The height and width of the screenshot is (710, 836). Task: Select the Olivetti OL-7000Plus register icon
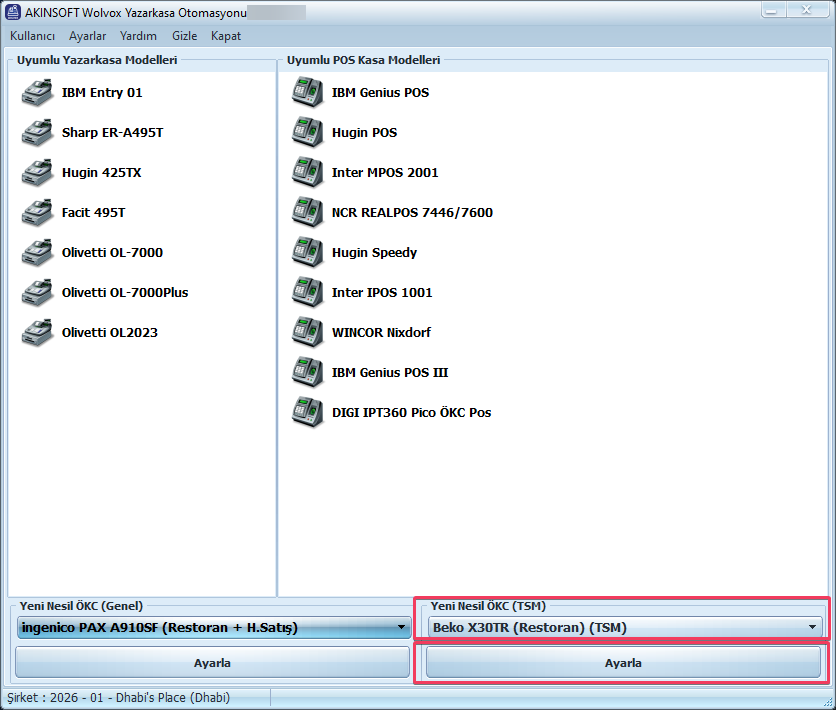coord(37,292)
